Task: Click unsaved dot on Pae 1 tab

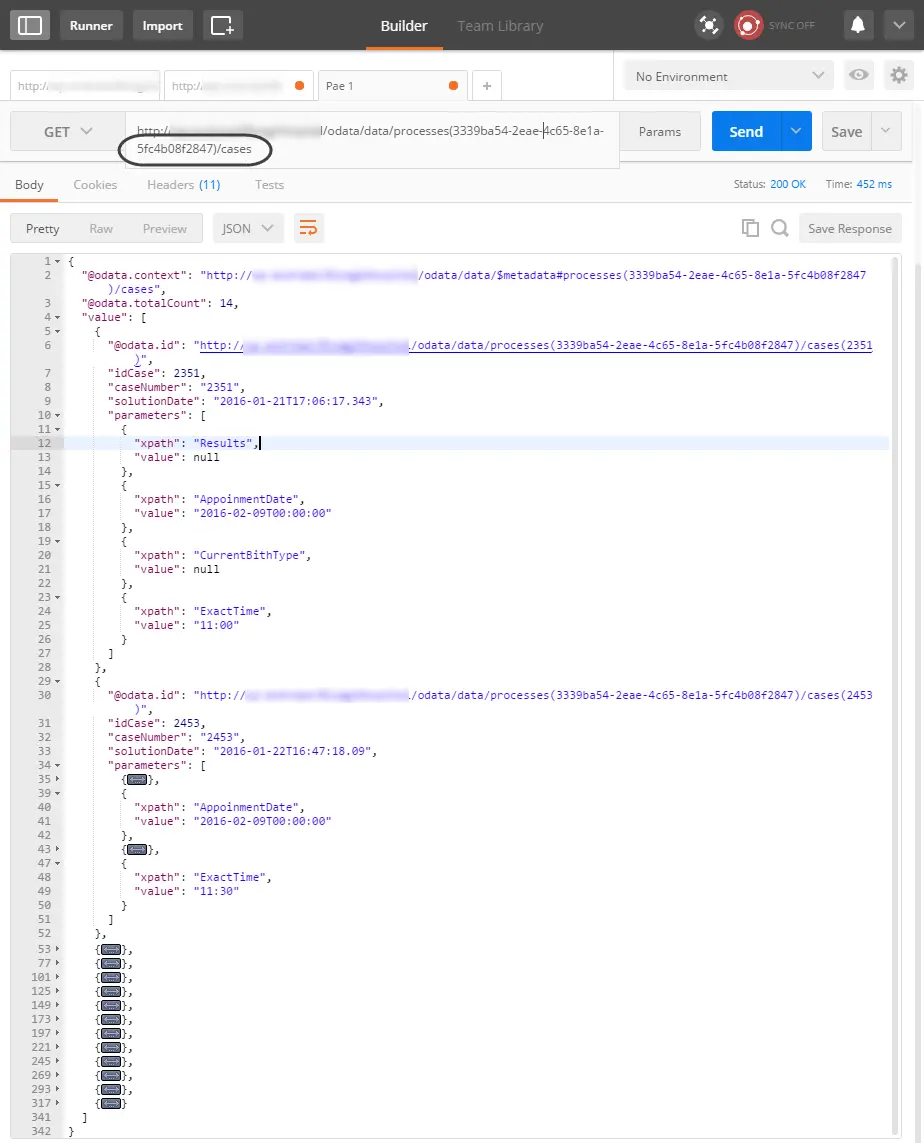Action: coord(453,85)
